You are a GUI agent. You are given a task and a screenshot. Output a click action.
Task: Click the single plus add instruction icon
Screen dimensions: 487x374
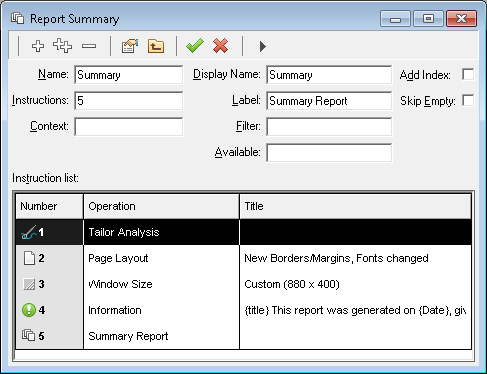(38, 46)
